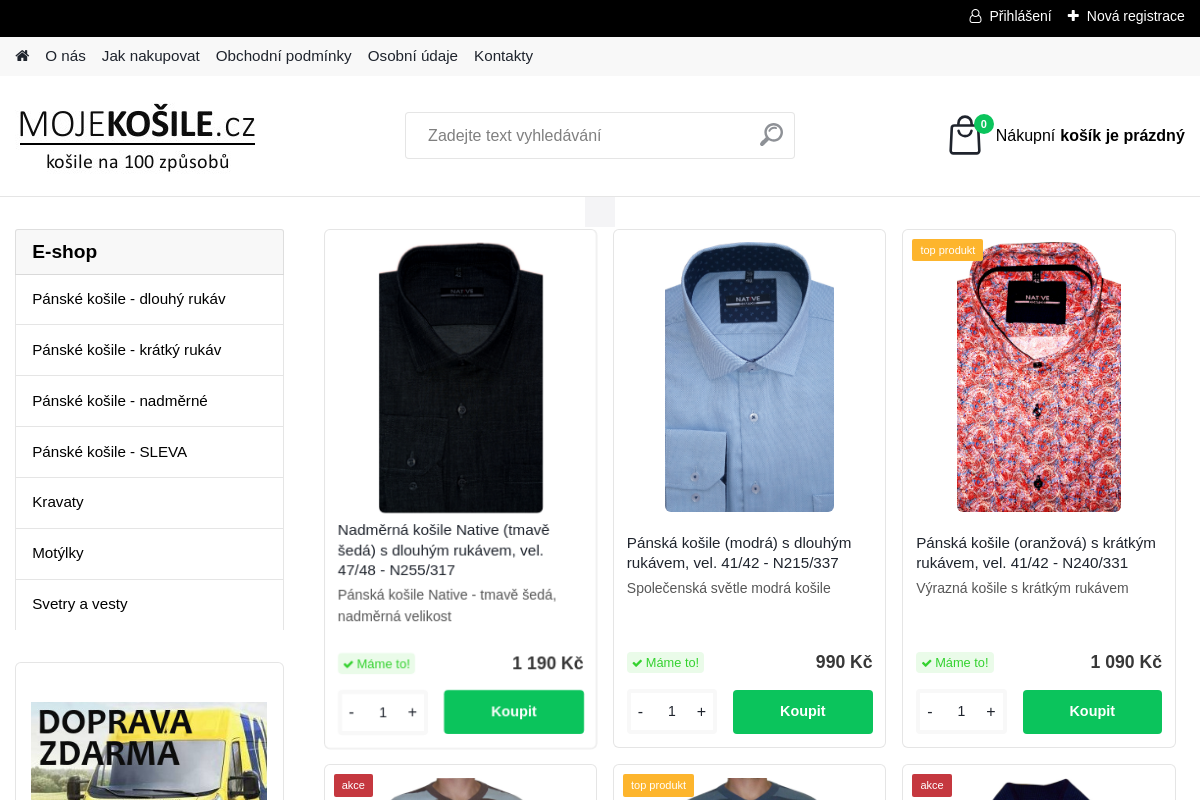Image resolution: width=1200 pixels, height=800 pixels.
Task: Open the shopping bag cart icon
Action: (965, 135)
